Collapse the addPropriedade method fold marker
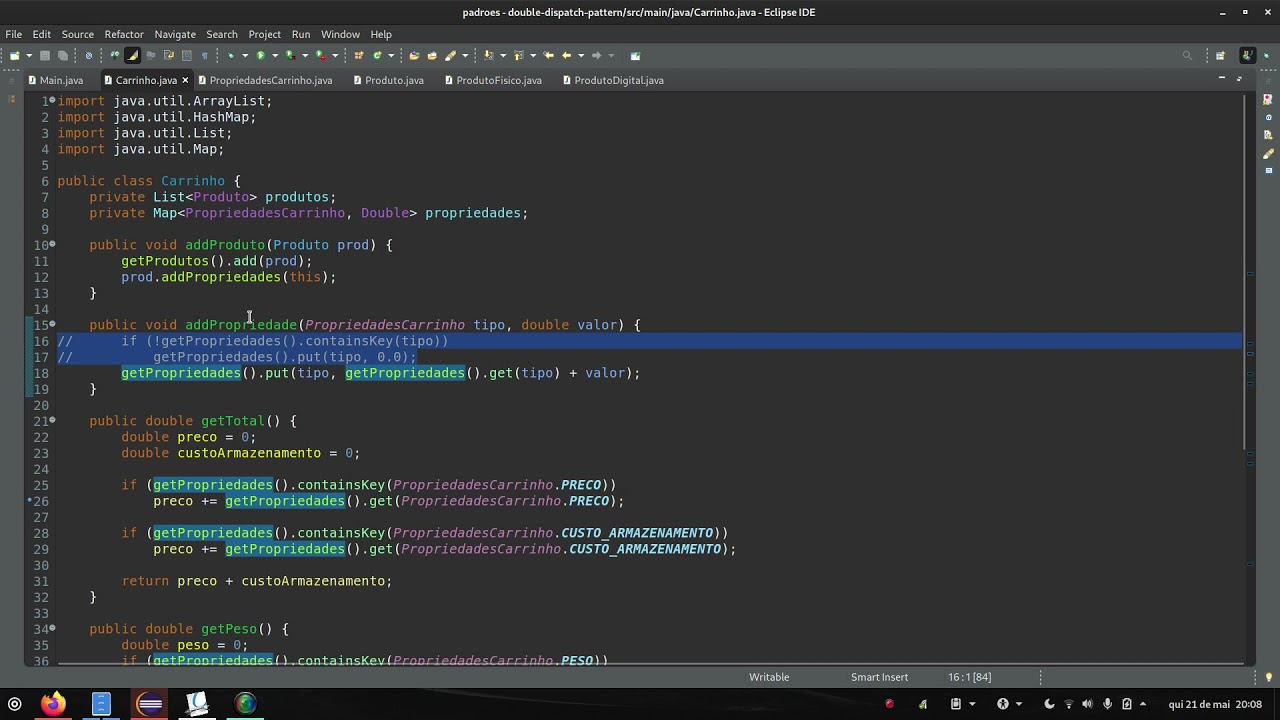 [x=52, y=325]
